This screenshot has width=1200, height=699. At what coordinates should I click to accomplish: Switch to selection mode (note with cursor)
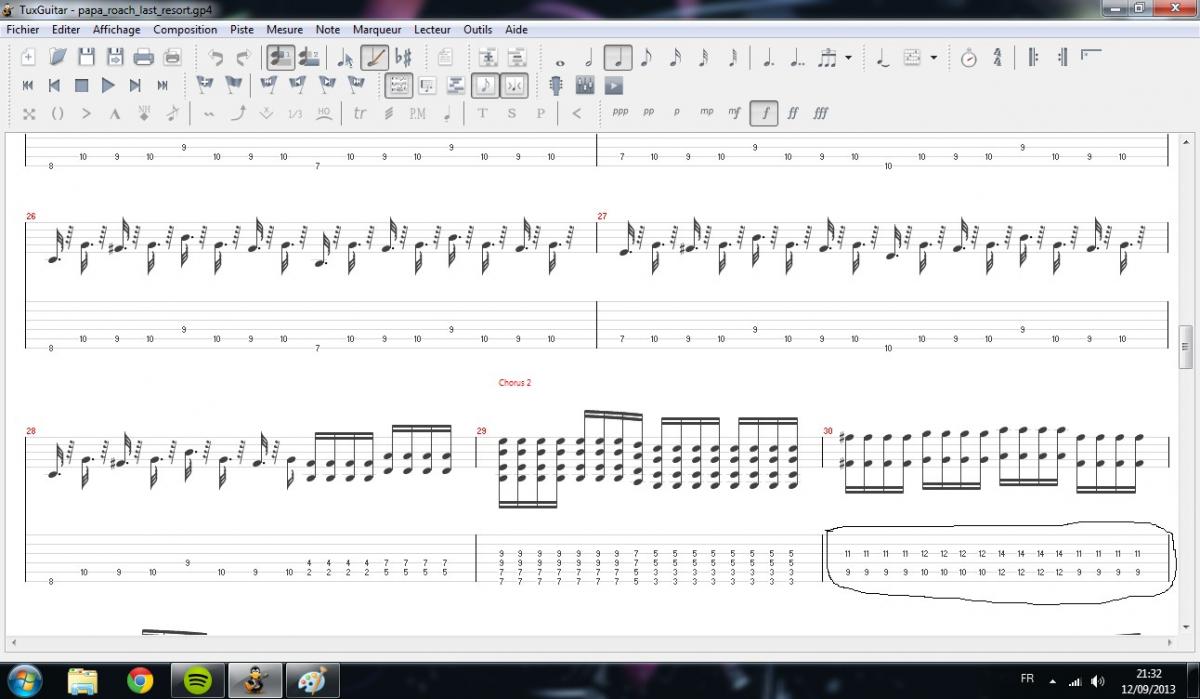pyautogui.click(x=346, y=57)
